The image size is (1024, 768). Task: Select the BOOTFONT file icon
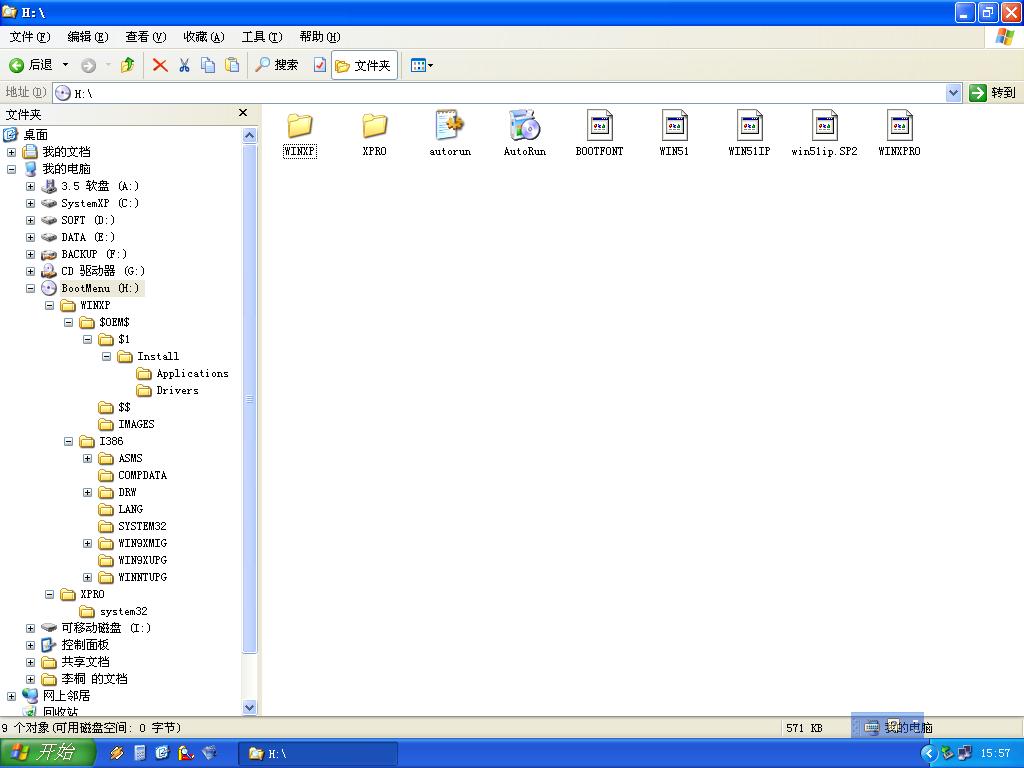tap(600, 135)
